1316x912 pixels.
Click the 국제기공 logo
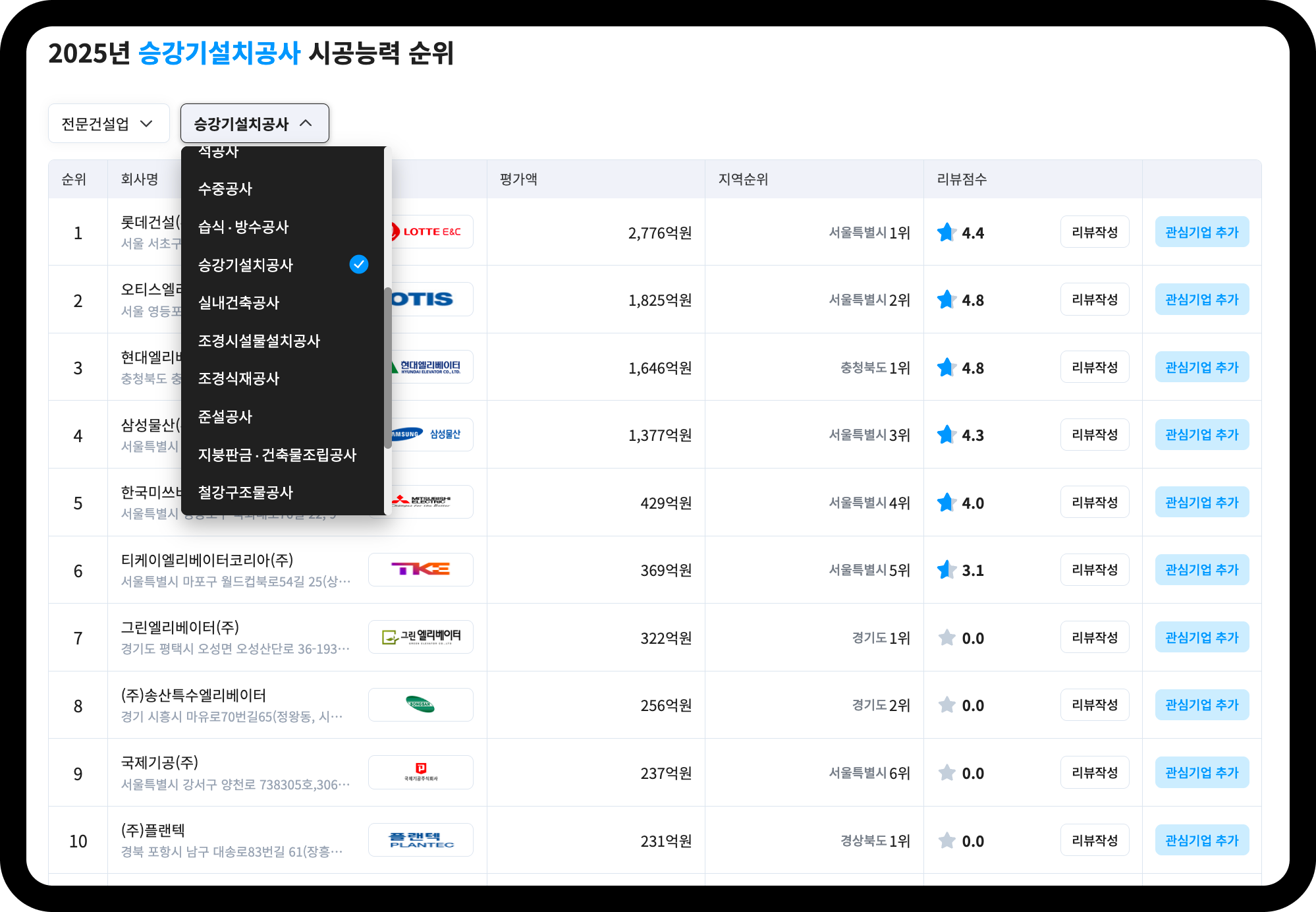pyautogui.click(x=421, y=772)
